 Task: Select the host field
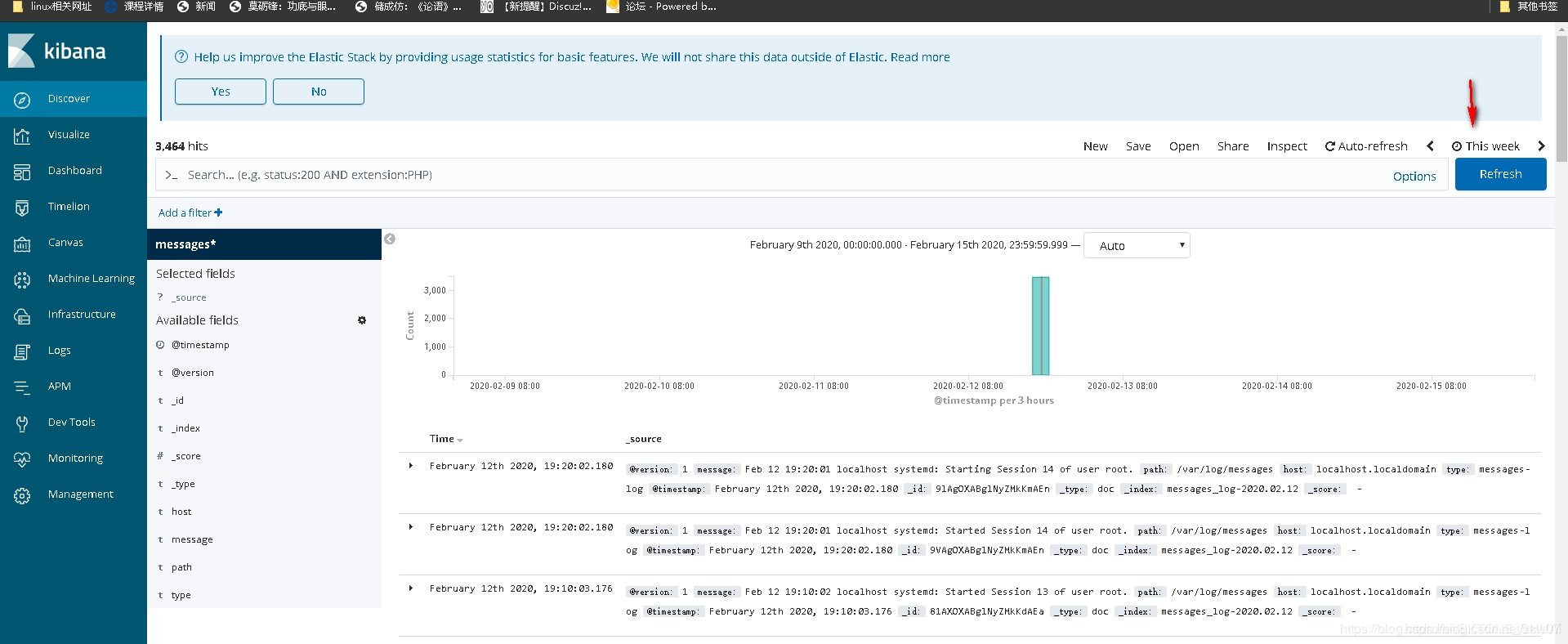181,512
